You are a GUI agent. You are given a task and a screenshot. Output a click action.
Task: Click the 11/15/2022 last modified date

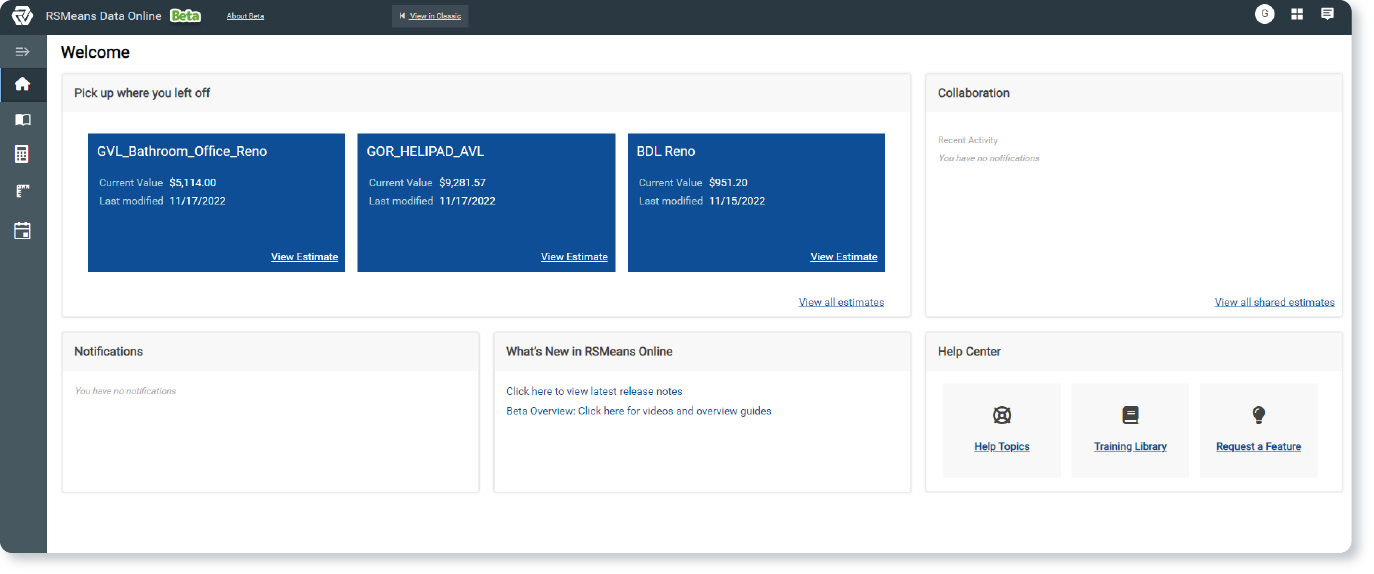pyautogui.click(x=737, y=201)
